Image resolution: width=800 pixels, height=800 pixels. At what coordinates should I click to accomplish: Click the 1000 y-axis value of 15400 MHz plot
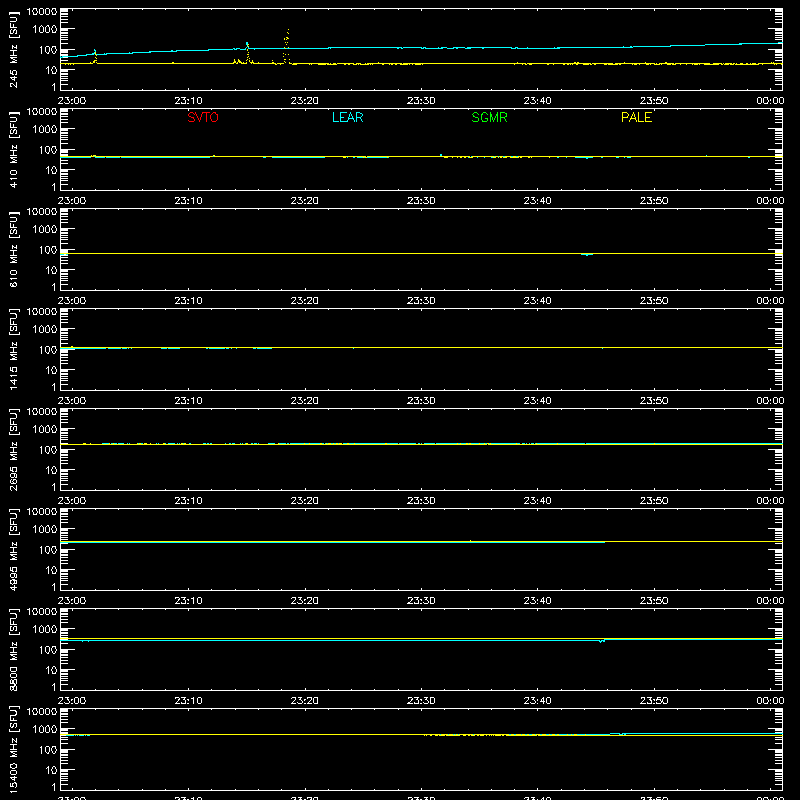click(45, 730)
